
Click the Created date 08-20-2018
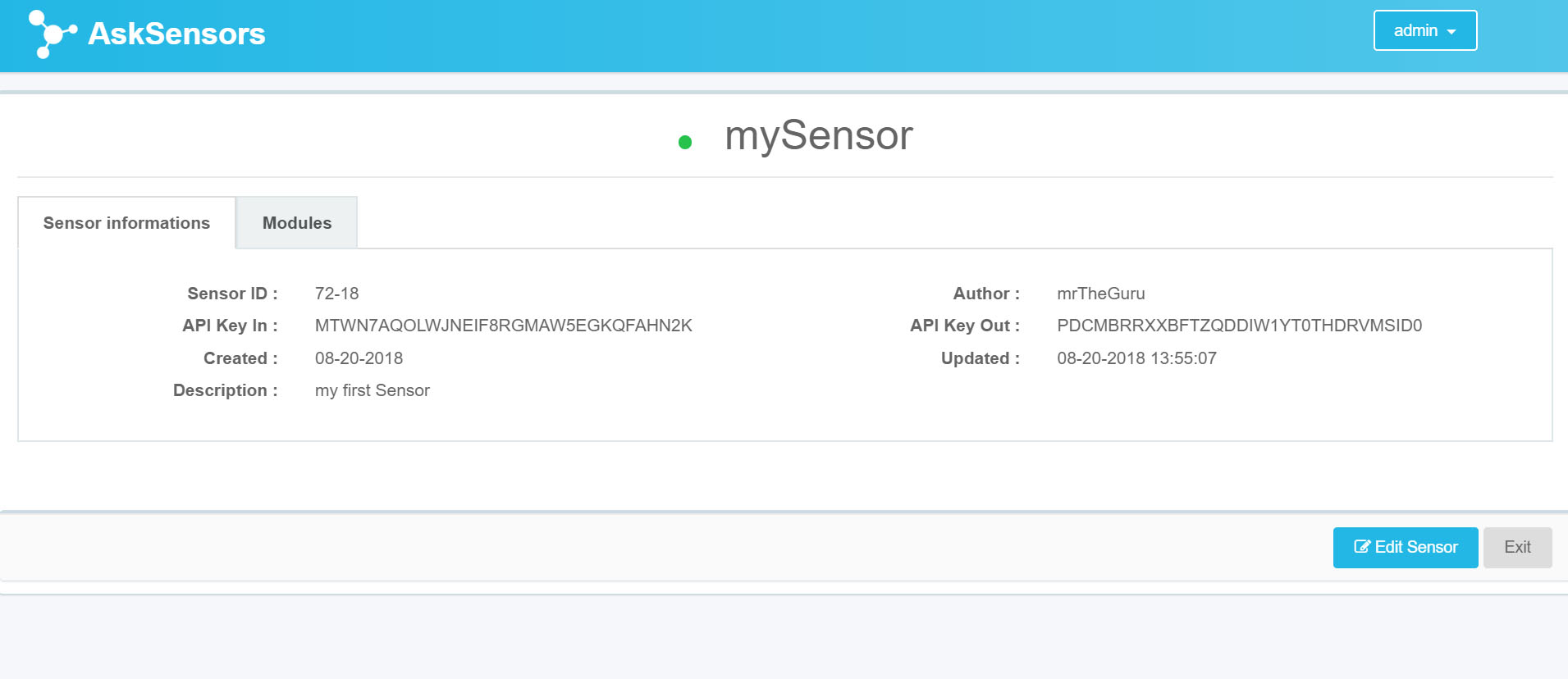(x=359, y=358)
